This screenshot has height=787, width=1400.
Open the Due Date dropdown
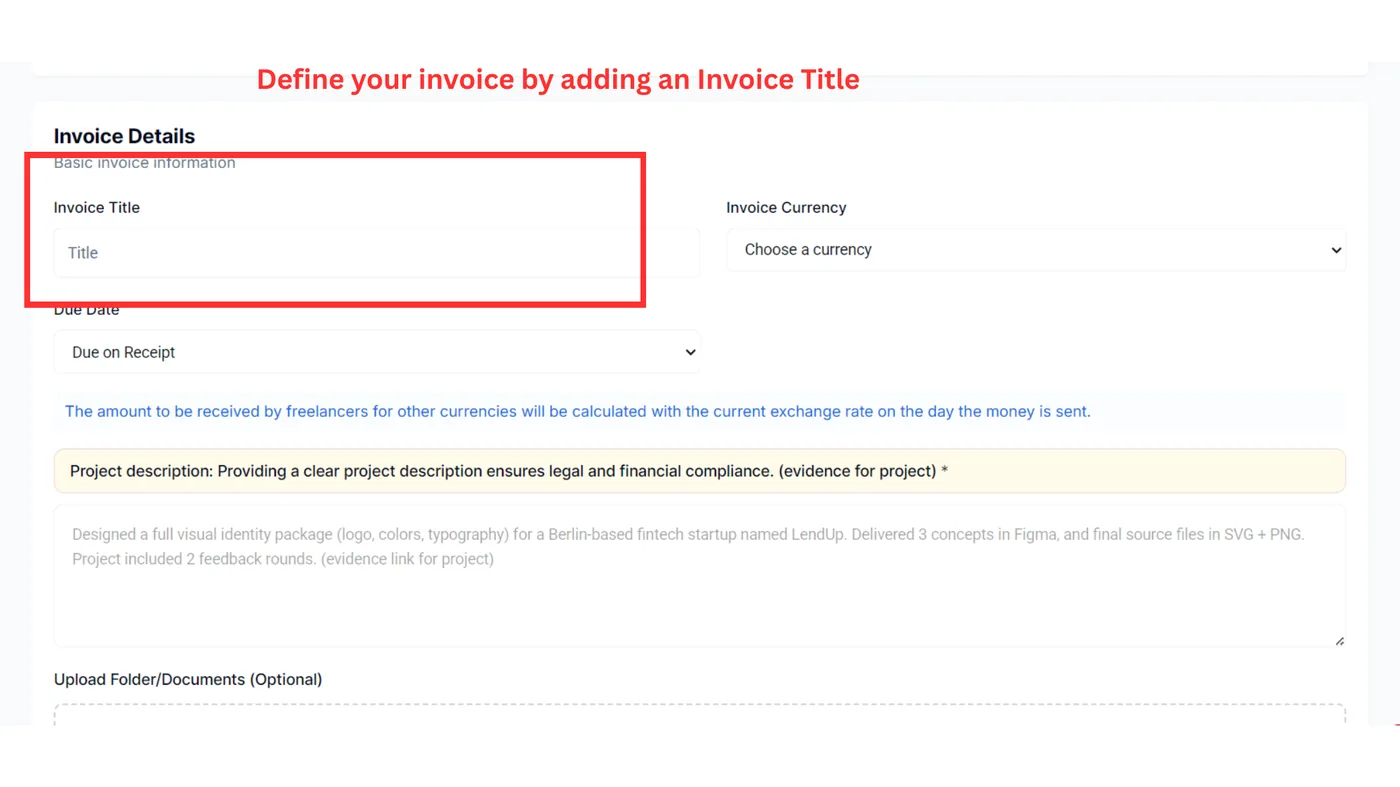point(377,352)
